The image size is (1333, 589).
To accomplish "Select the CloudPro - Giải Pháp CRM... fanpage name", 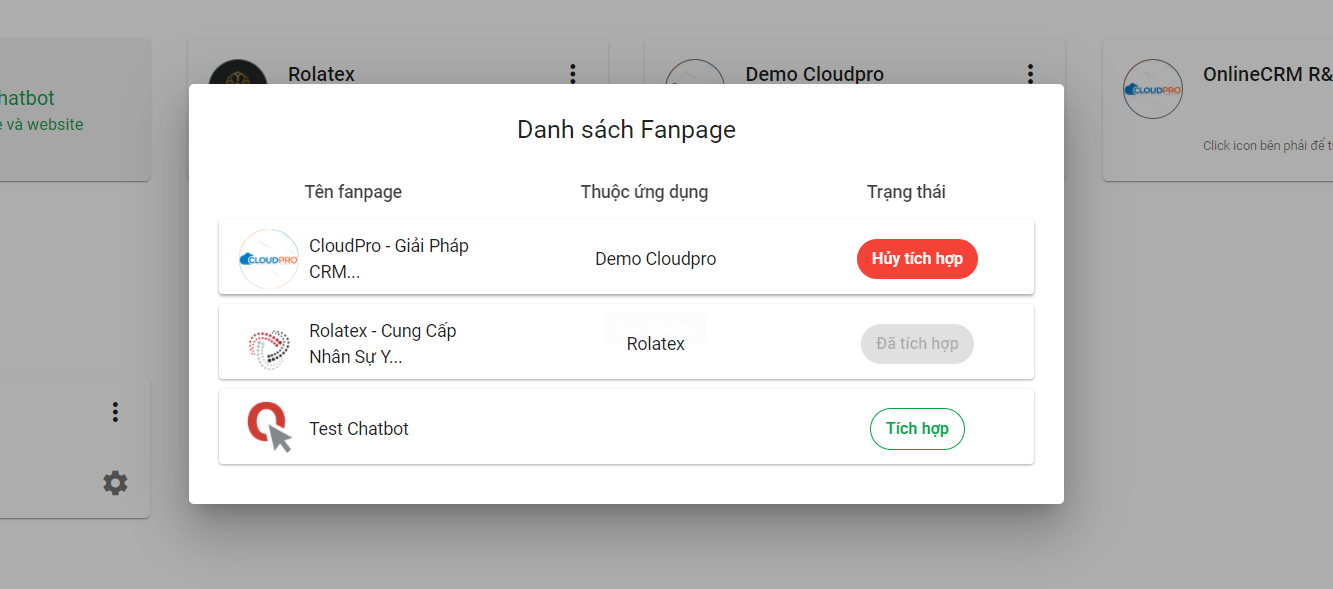I will (389, 259).
